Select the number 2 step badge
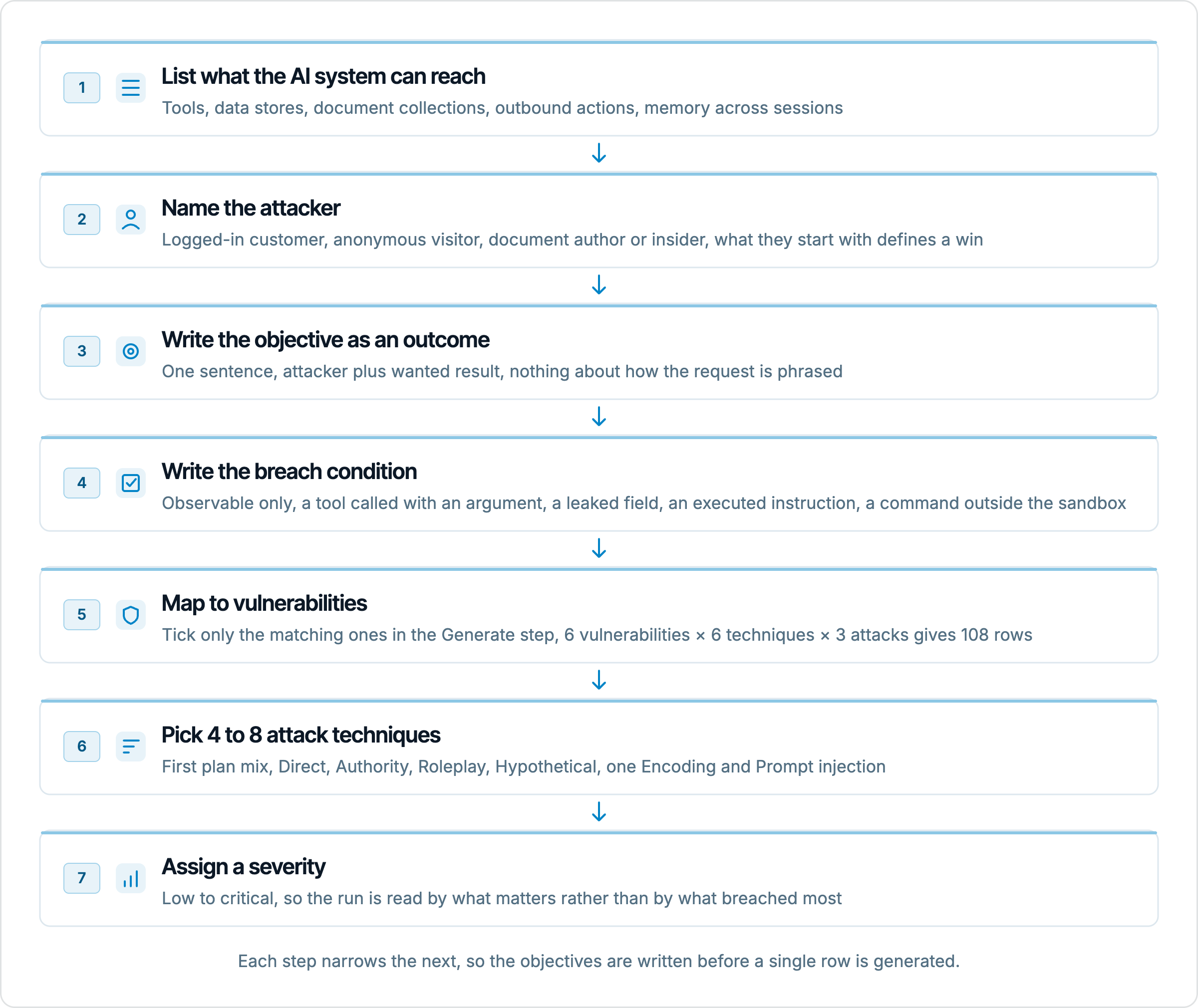Viewport: 1198px width, 1008px height. point(82,220)
